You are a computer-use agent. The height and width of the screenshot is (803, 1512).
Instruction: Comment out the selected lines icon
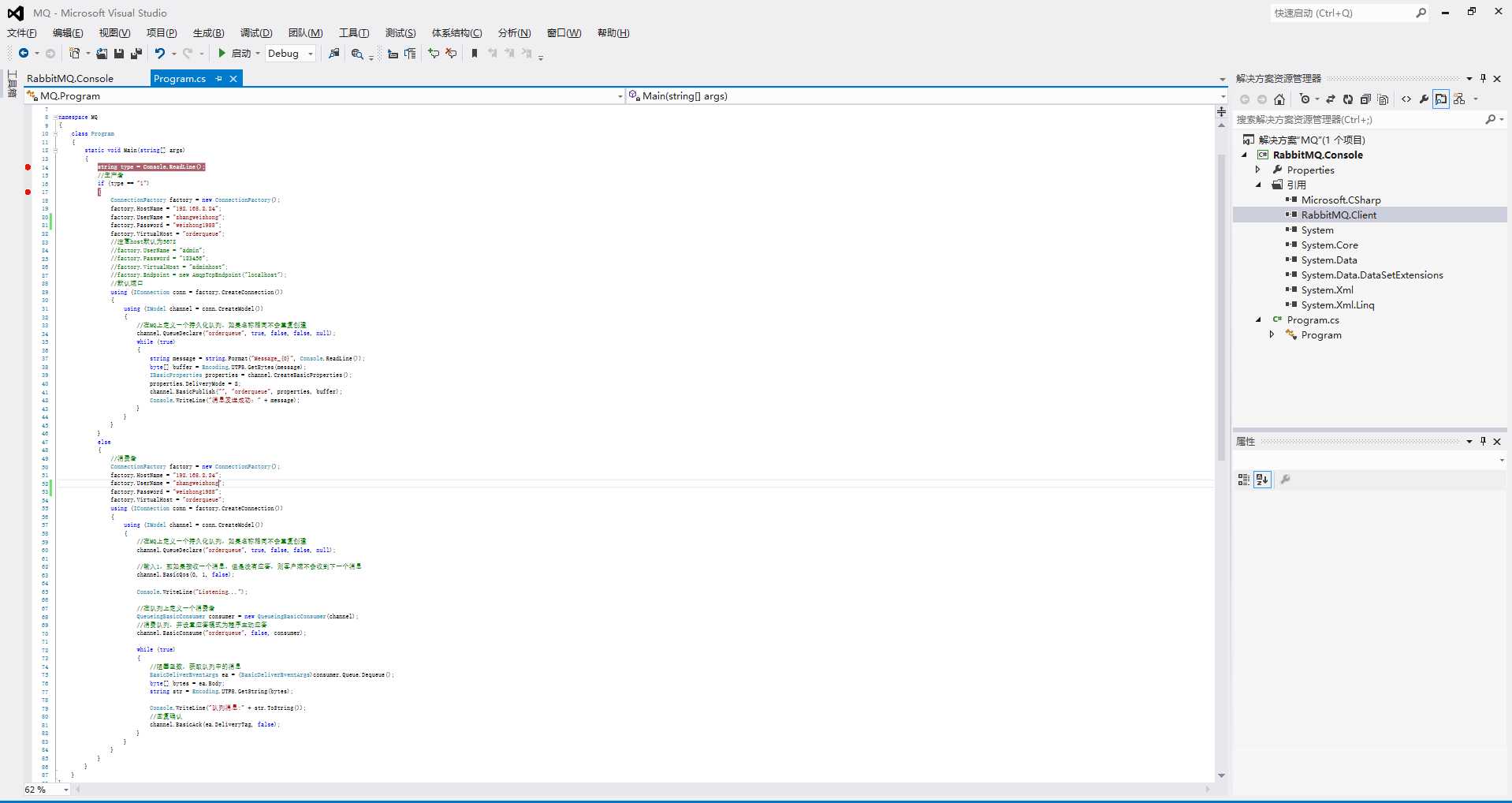tap(434, 54)
